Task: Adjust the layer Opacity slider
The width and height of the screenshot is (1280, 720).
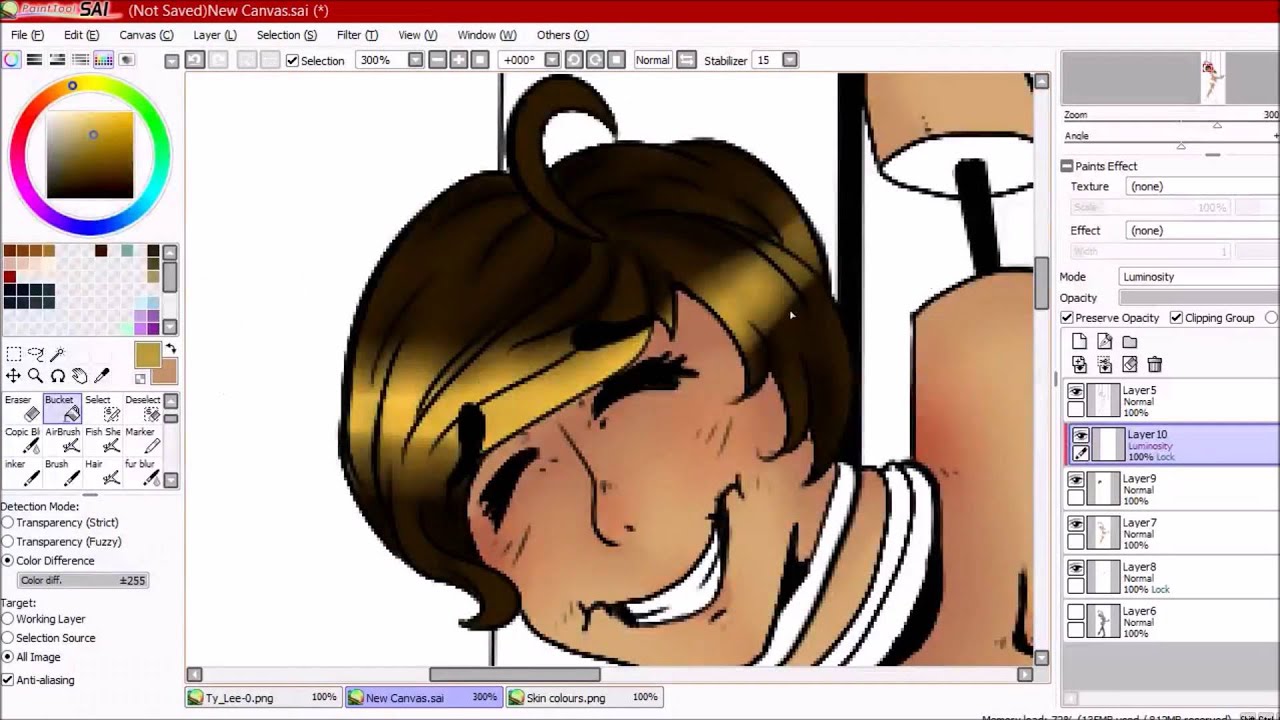Action: 1199,298
